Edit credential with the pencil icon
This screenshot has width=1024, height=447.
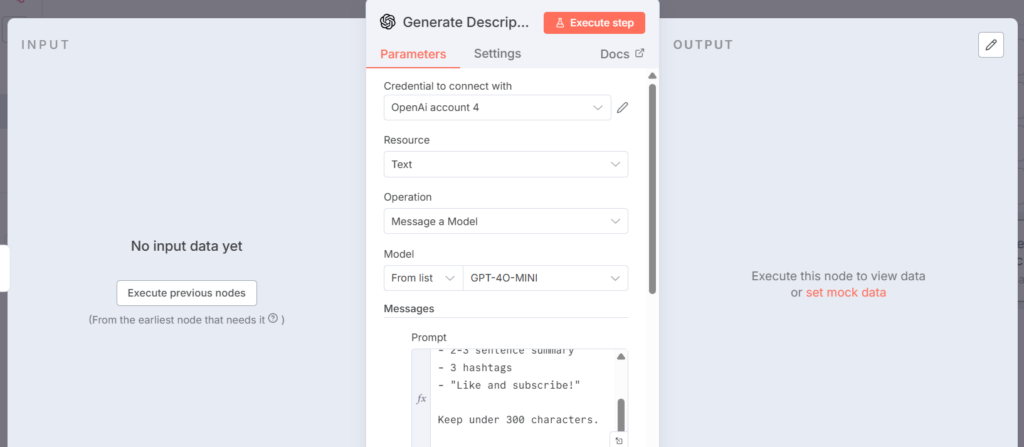point(622,107)
